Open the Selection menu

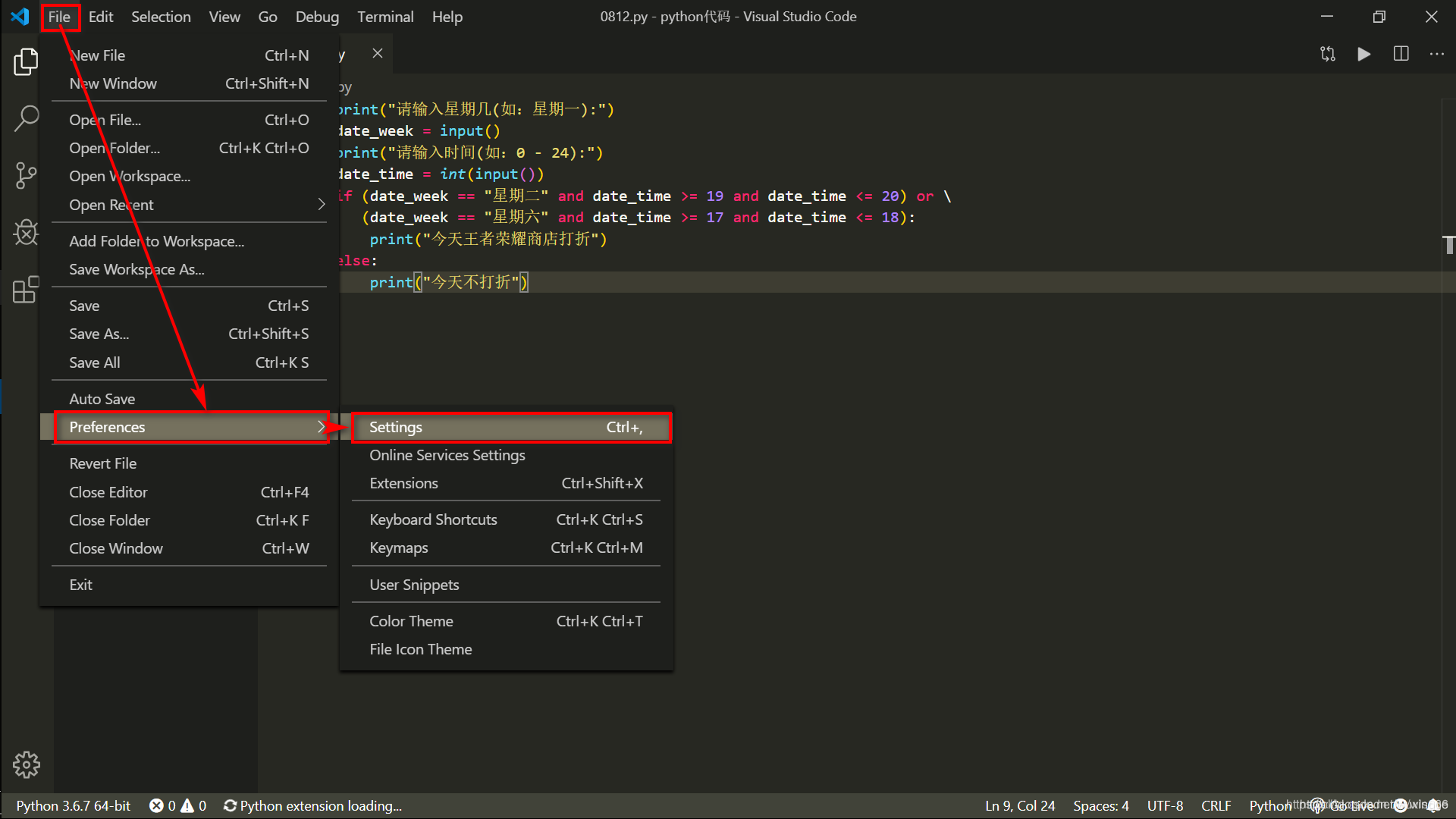pyautogui.click(x=161, y=16)
